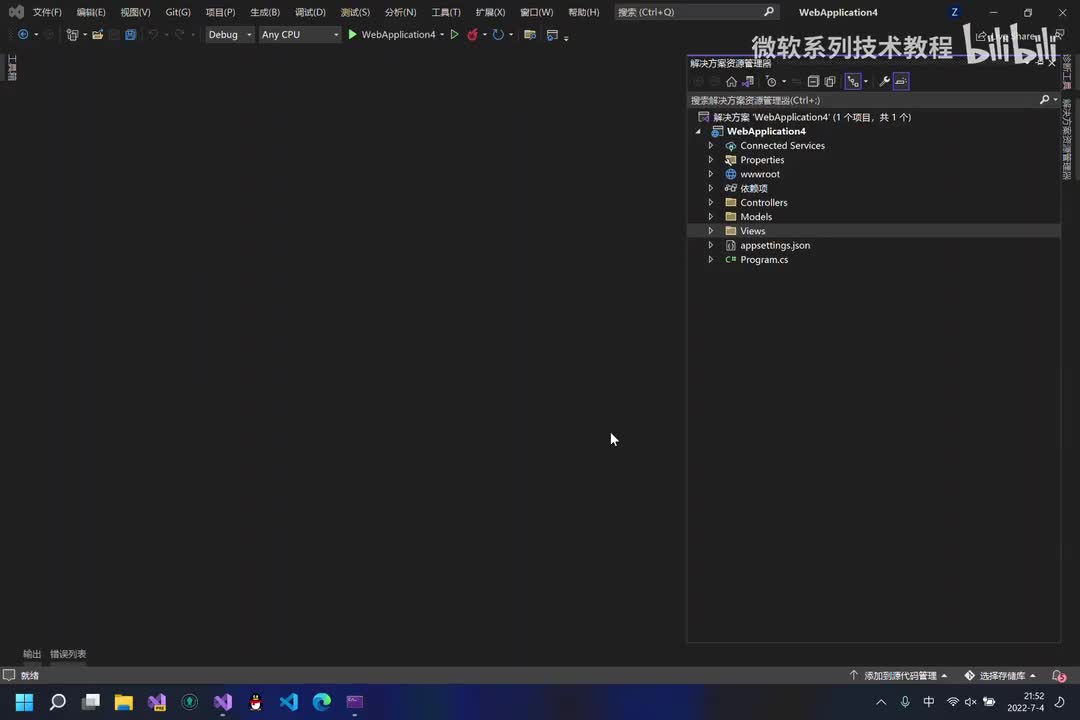
Task: Click taskbar search magnifier icon
Action: pos(58,702)
